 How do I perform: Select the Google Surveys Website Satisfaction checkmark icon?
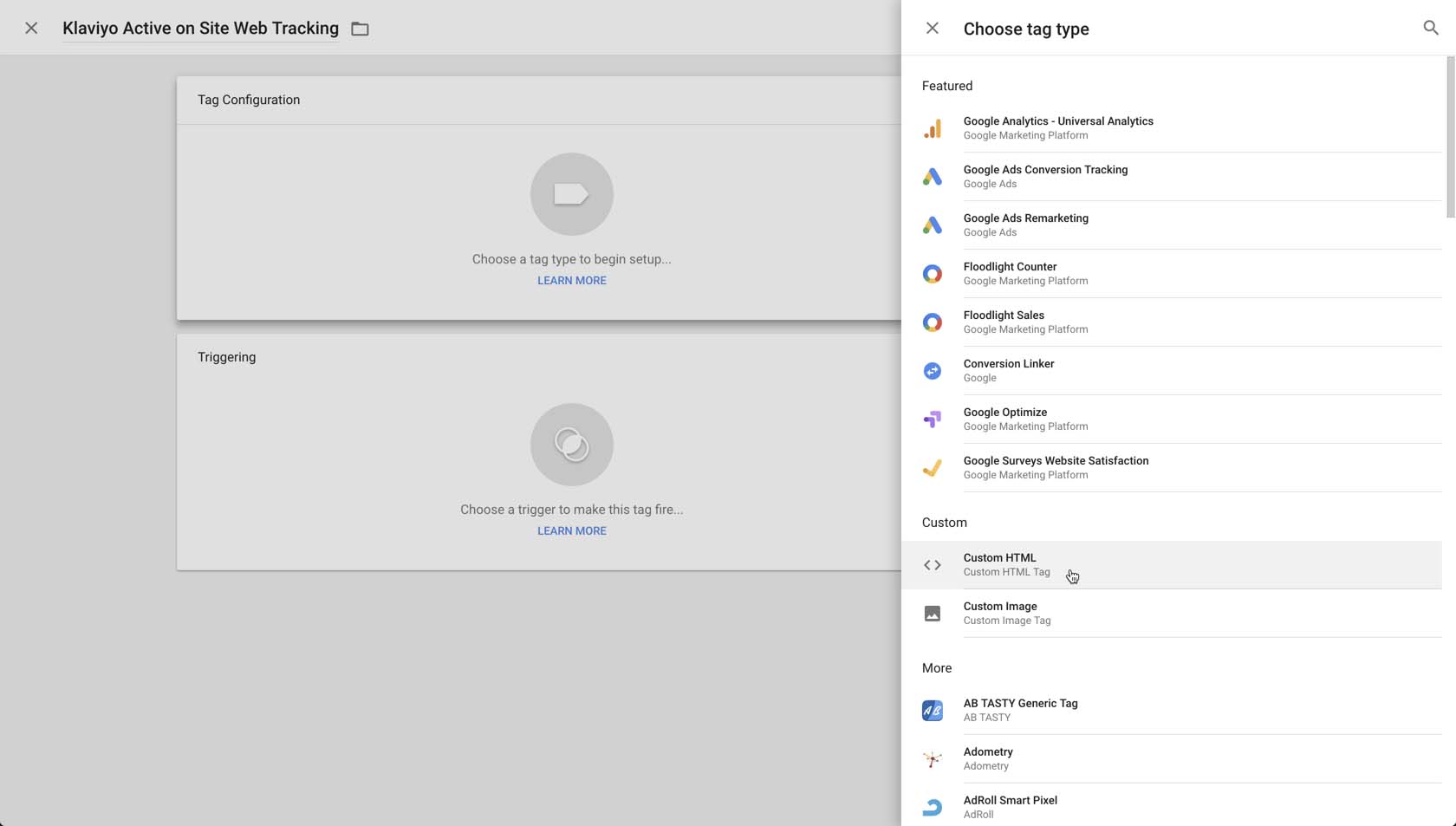[933, 467]
